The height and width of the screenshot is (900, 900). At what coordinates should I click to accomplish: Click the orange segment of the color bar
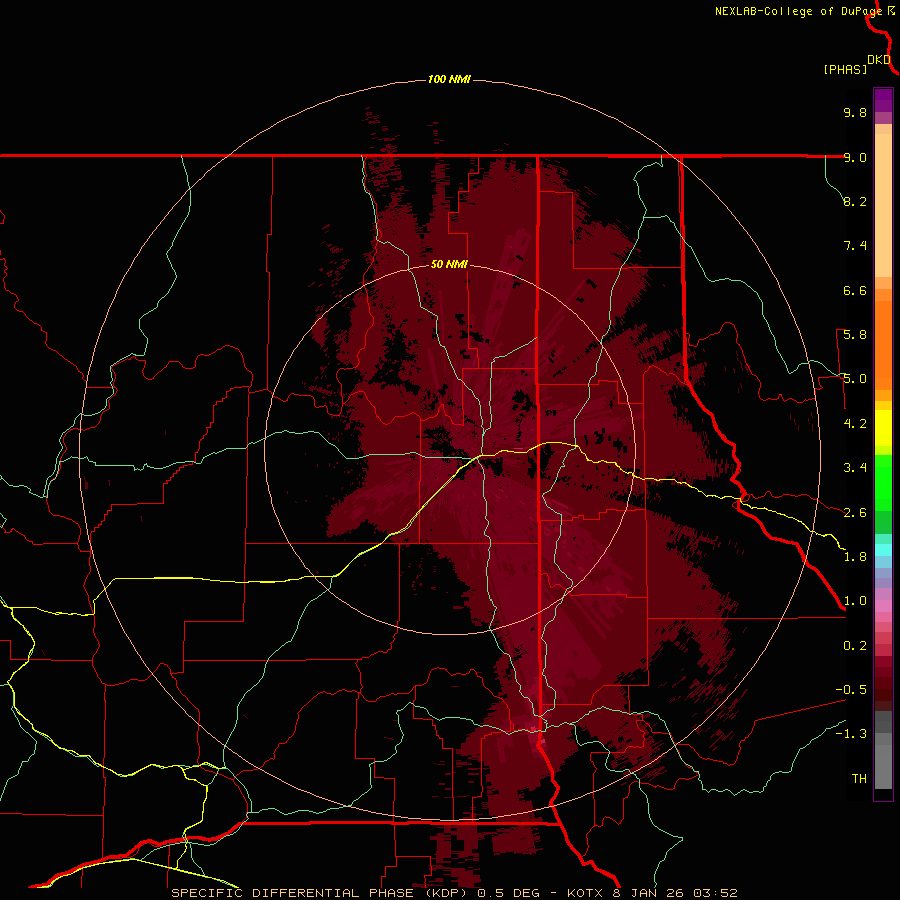883,346
